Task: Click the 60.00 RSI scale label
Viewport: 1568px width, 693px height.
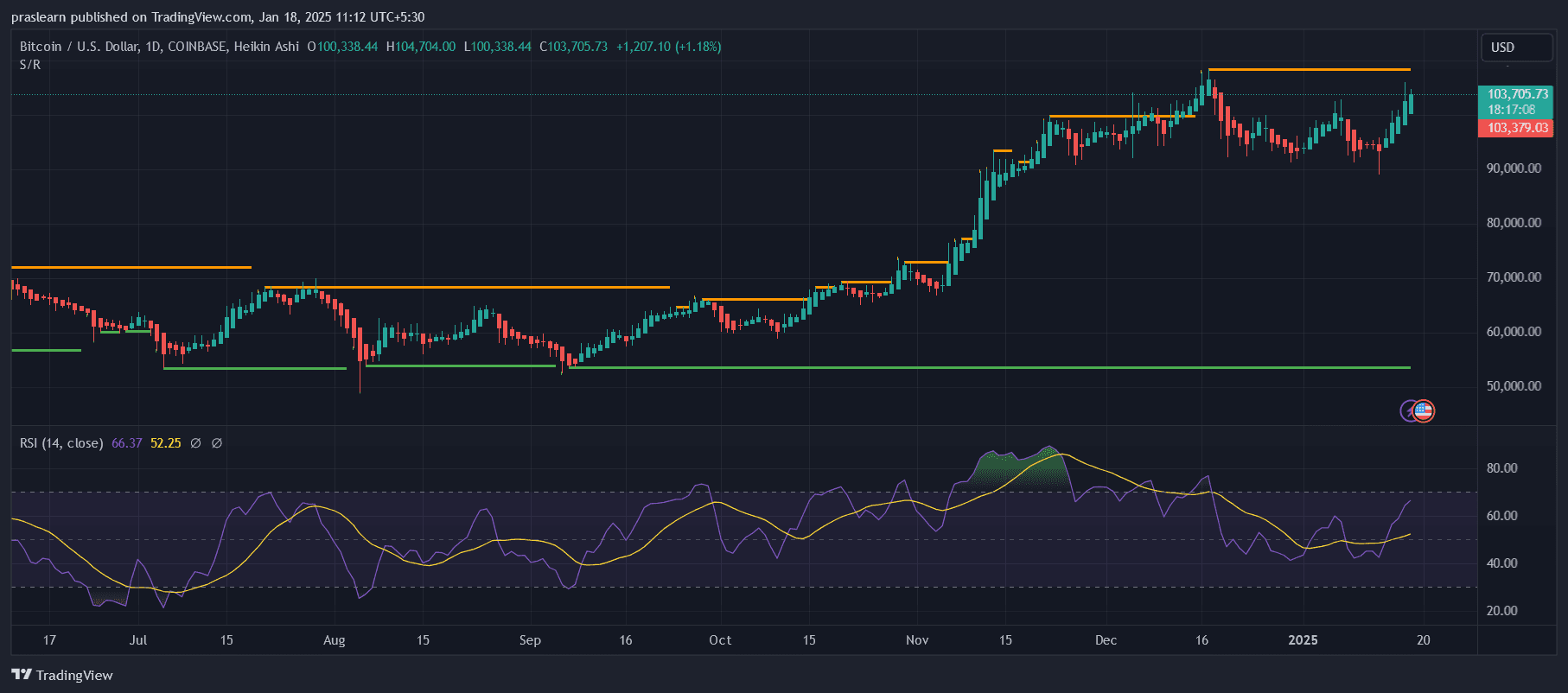Action: 1501,516
